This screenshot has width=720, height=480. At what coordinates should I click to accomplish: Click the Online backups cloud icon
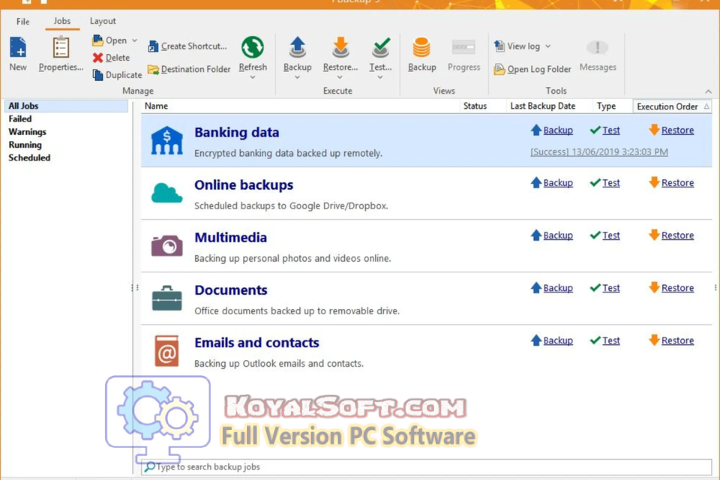tap(167, 193)
